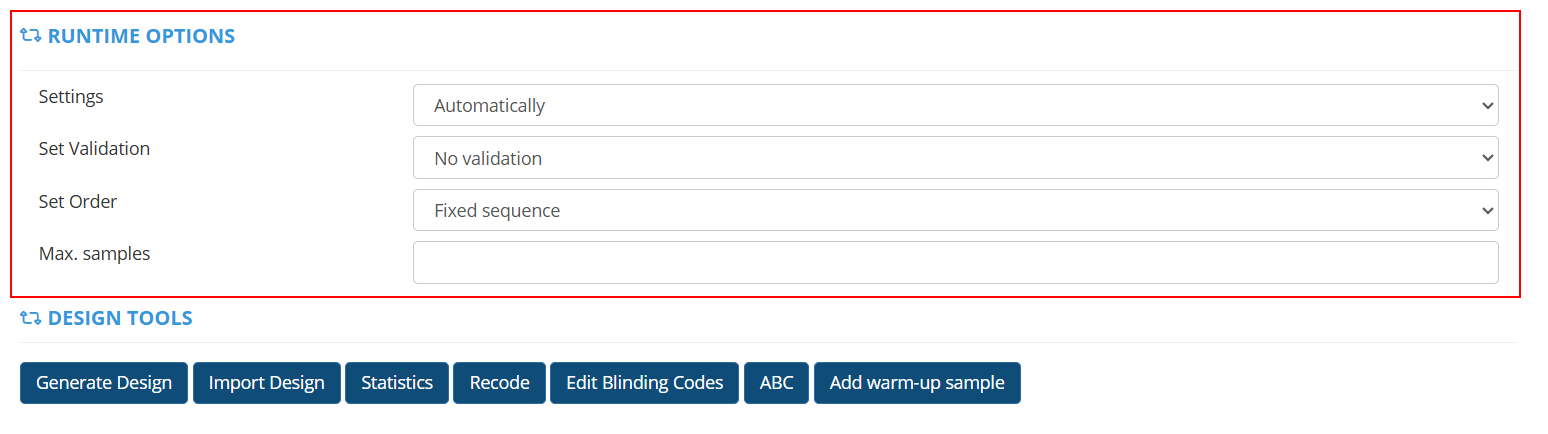Open the Set Order combo box
This screenshot has width=1548, height=434.
pos(955,211)
